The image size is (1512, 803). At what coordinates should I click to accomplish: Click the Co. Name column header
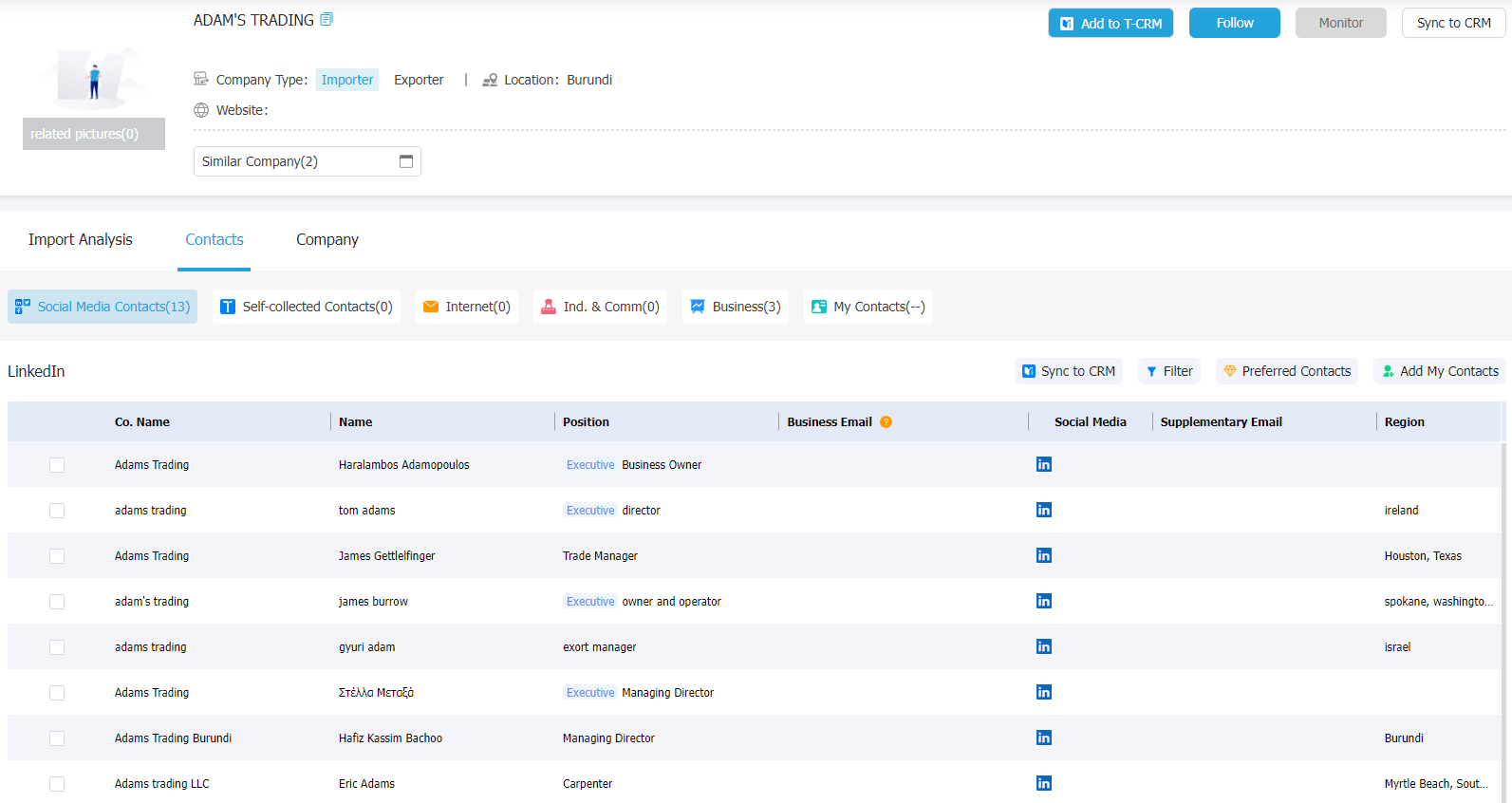142,422
